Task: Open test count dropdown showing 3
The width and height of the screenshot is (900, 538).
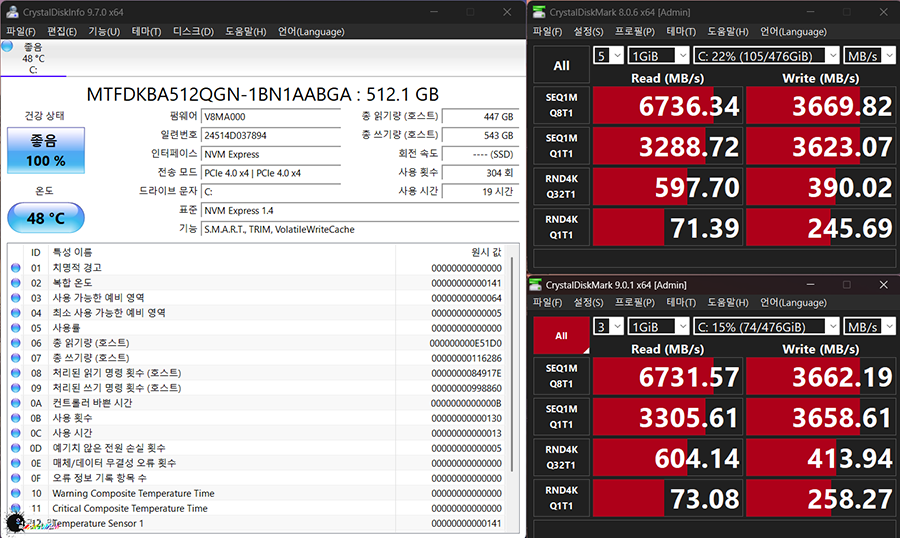Action: pyautogui.click(x=608, y=327)
